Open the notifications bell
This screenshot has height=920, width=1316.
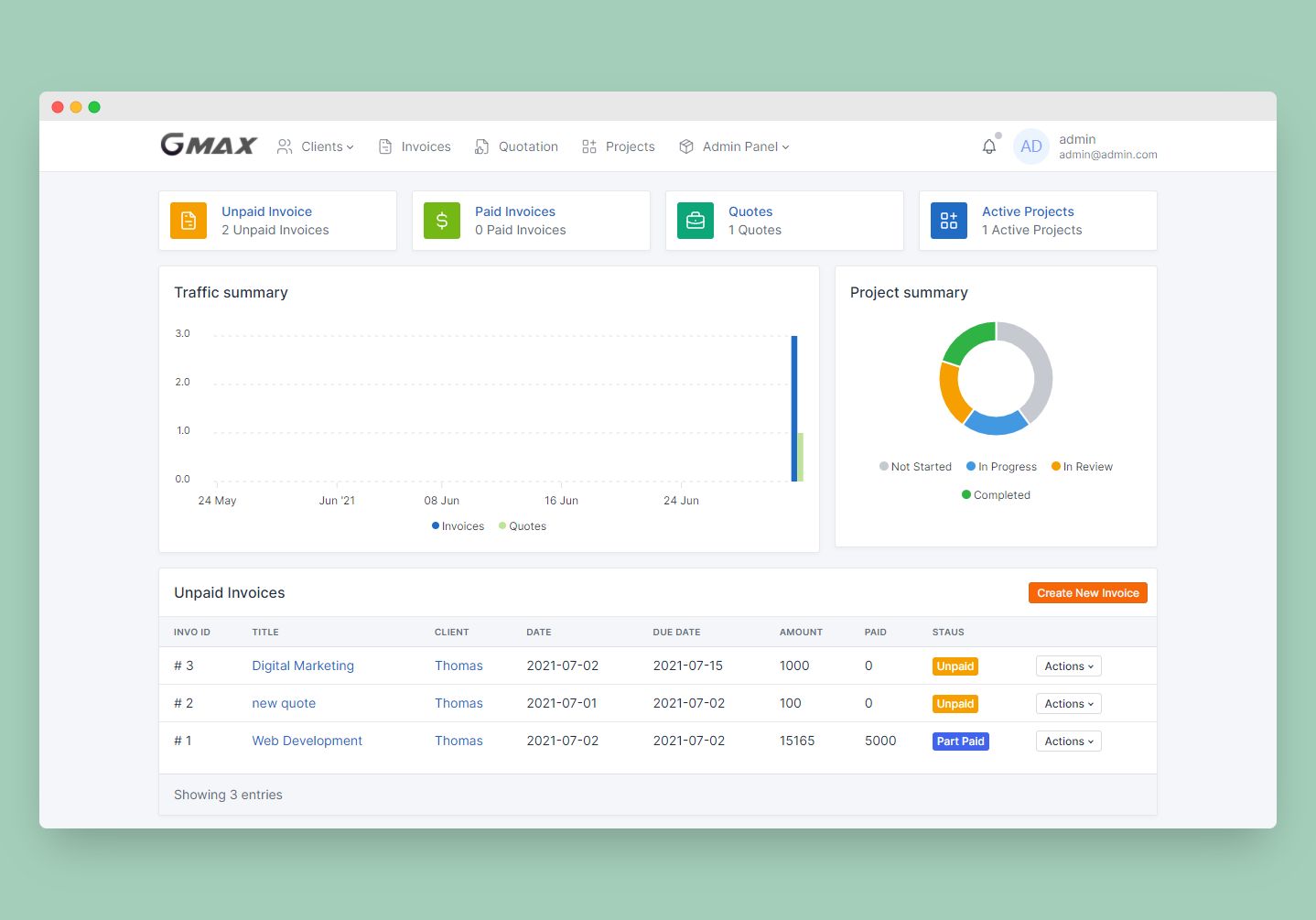(x=989, y=146)
